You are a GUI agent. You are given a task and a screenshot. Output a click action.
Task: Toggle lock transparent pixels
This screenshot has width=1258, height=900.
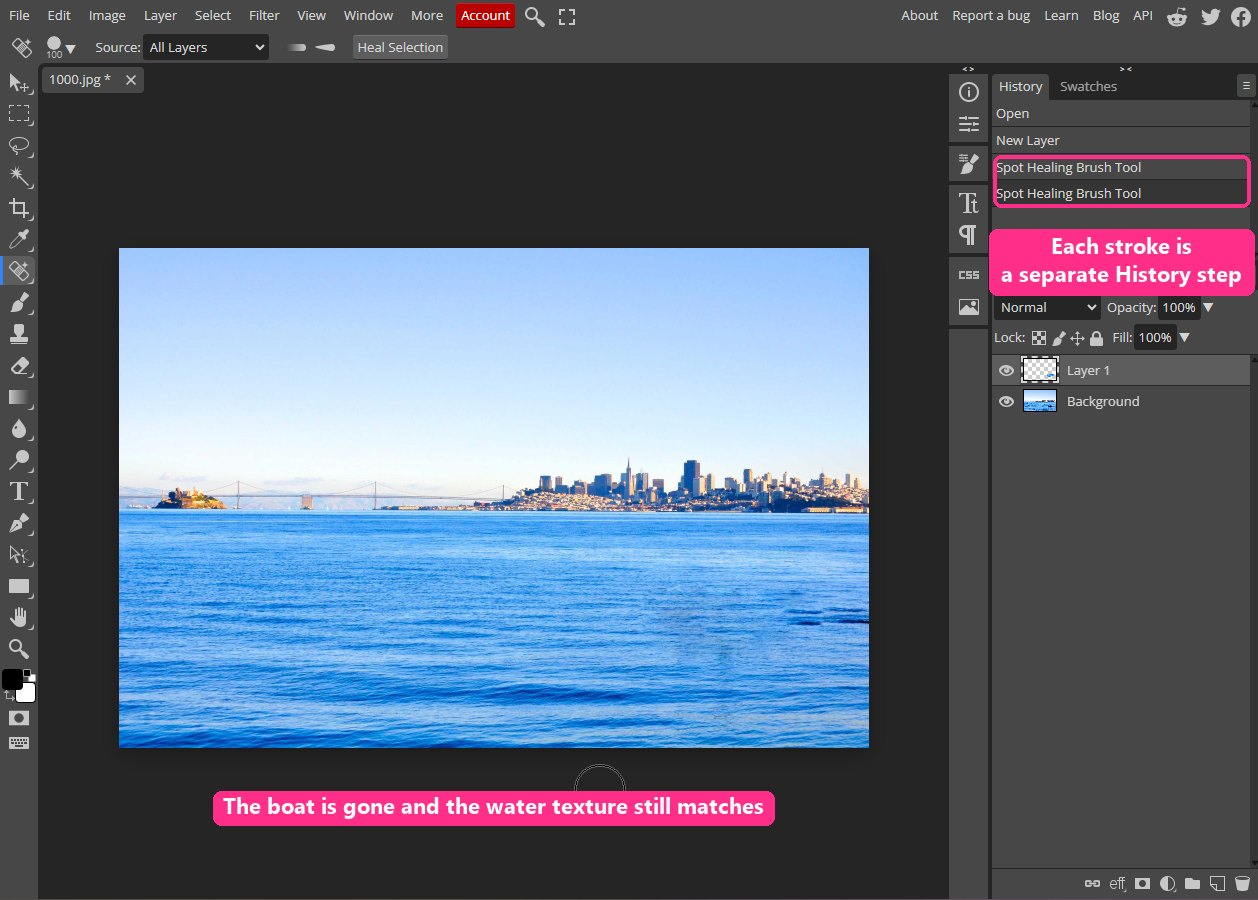1039,338
